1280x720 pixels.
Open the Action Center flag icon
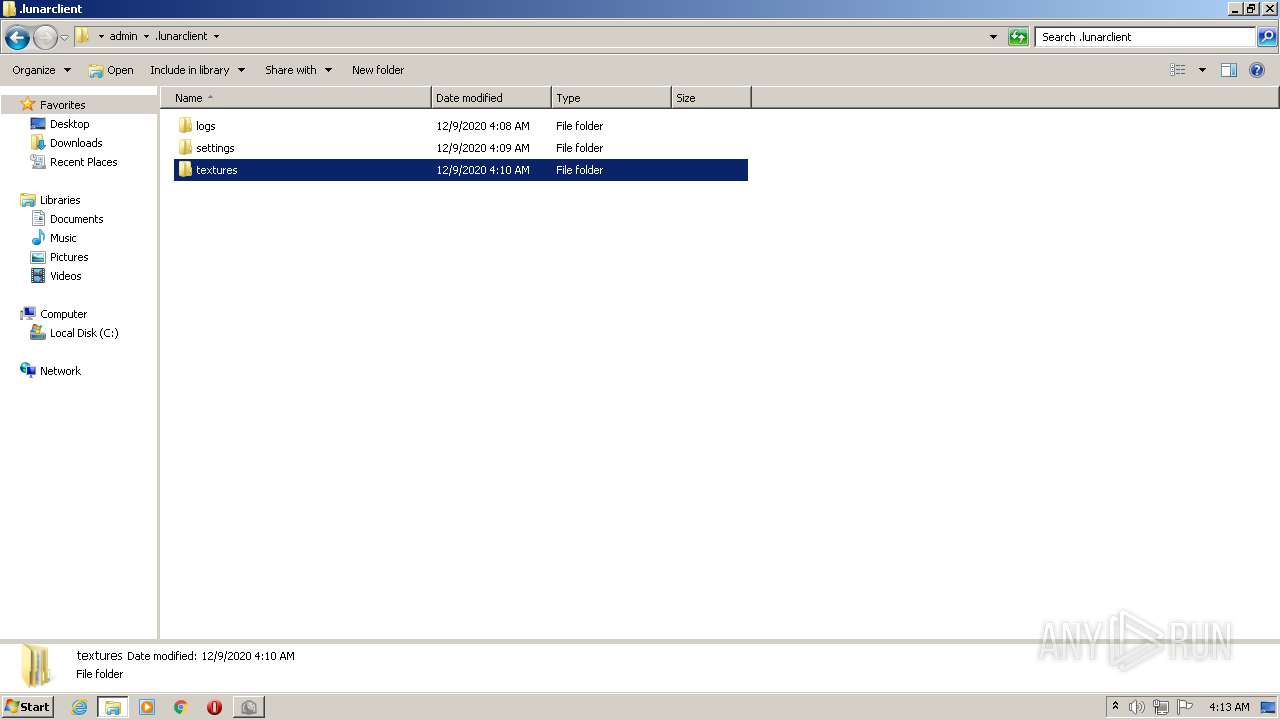(x=1185, y=707)
